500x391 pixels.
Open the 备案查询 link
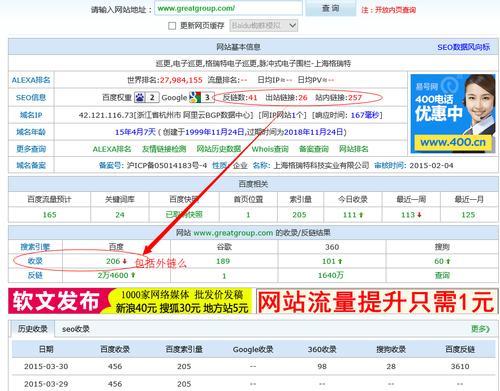tap(313, 149)
